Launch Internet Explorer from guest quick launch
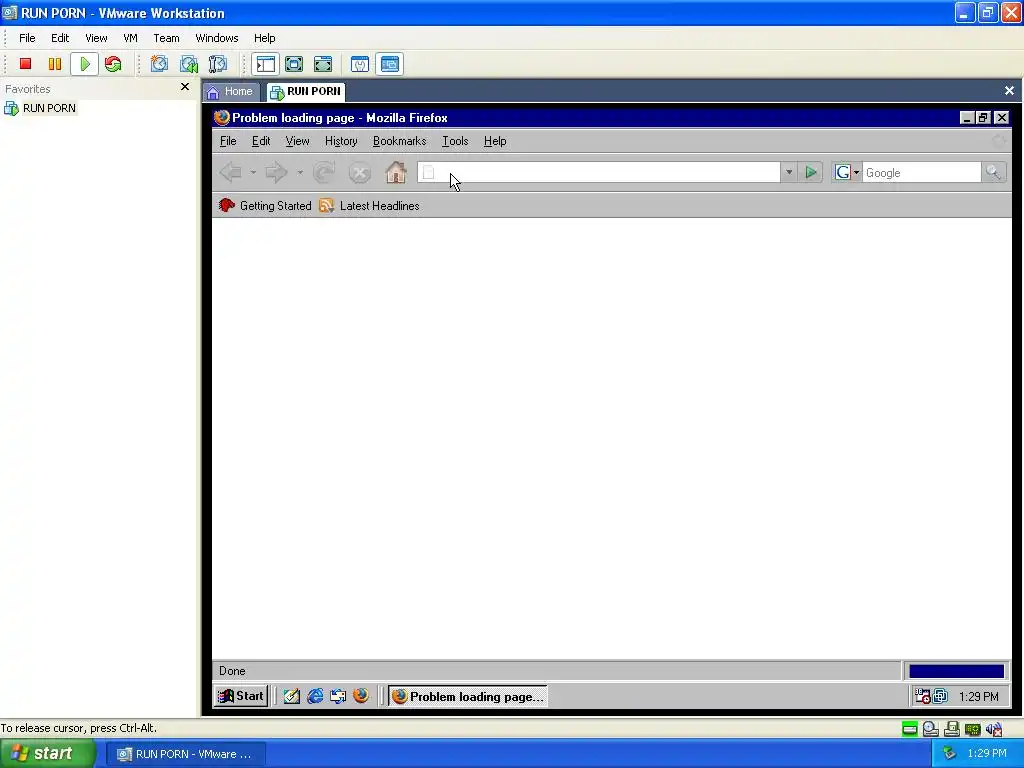 tap(315, 696)
